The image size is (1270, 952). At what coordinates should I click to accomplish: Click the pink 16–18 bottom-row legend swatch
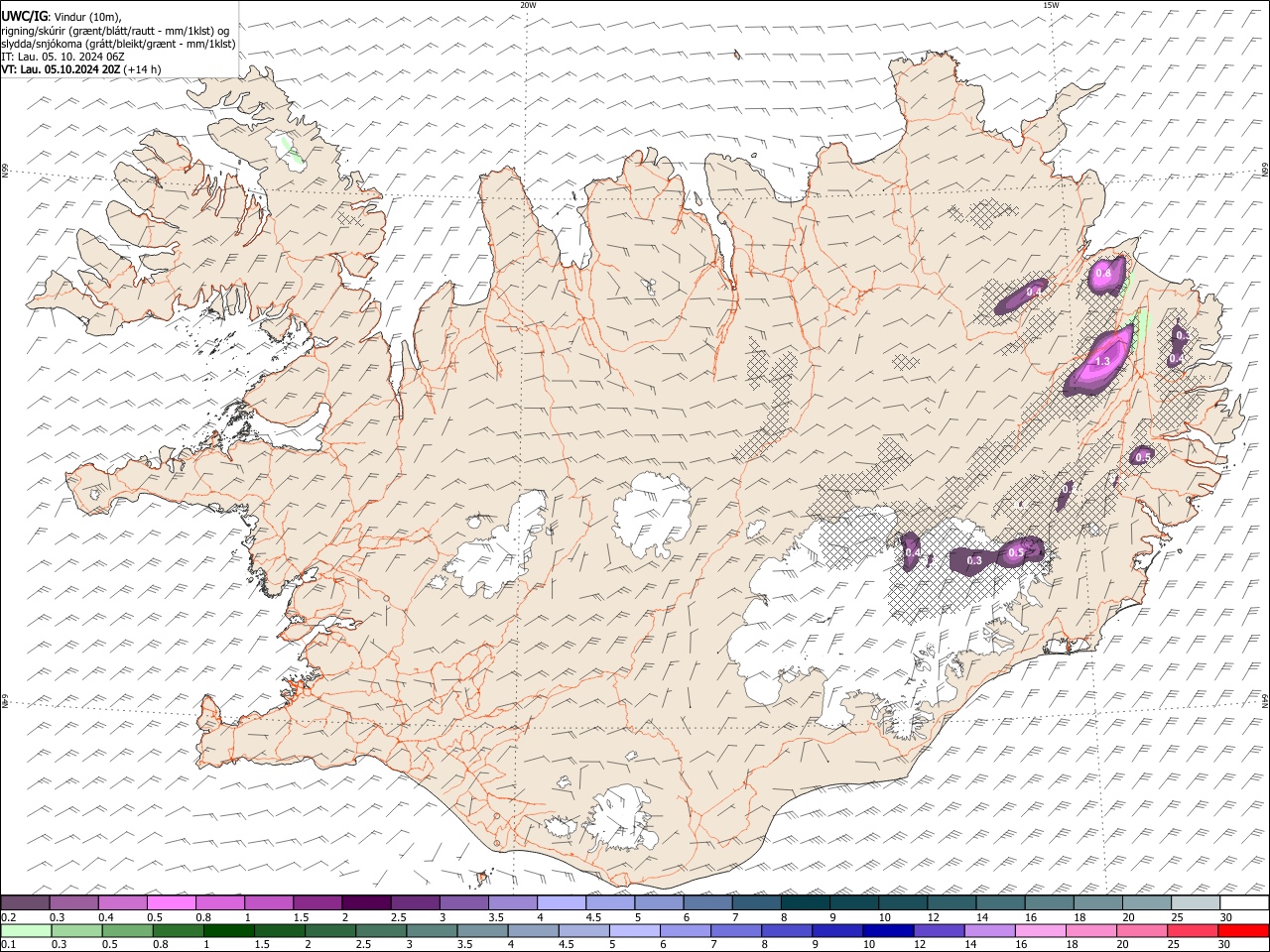point(1039,930)
